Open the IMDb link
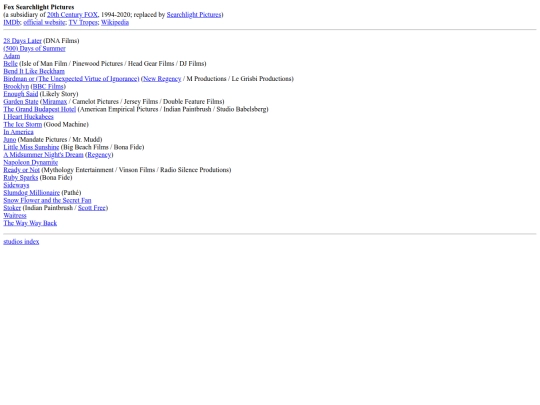The image size is (540, 405). [12, 22]
